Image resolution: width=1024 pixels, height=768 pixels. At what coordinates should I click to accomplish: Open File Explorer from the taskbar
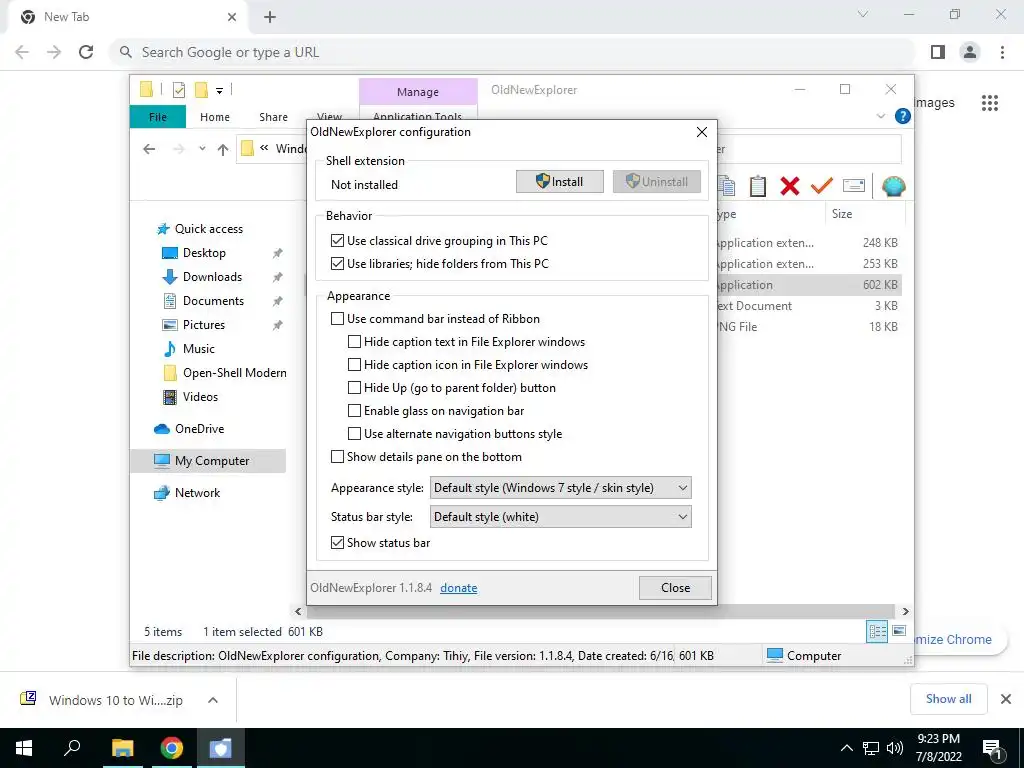tap(122, 748)
